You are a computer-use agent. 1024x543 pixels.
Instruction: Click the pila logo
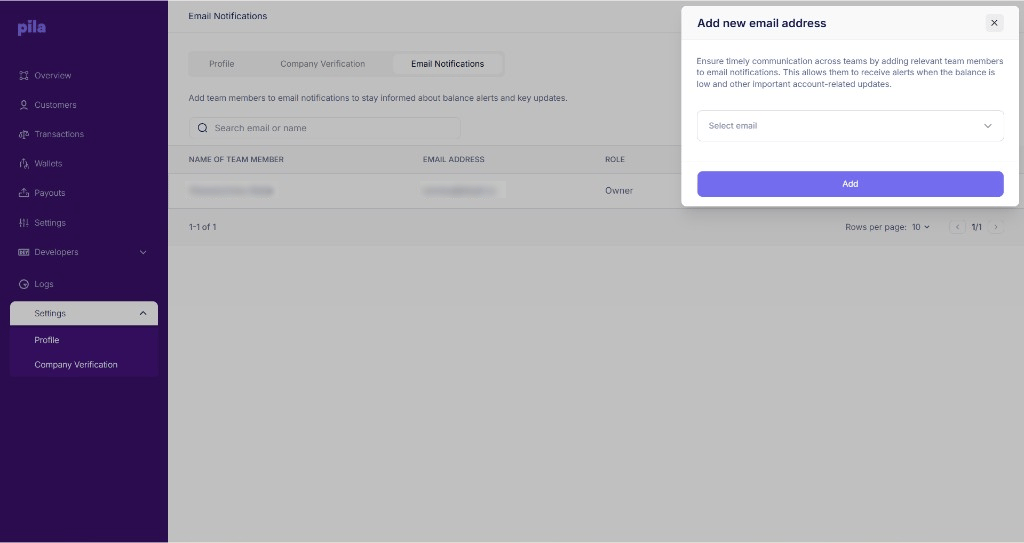[31, 27]
